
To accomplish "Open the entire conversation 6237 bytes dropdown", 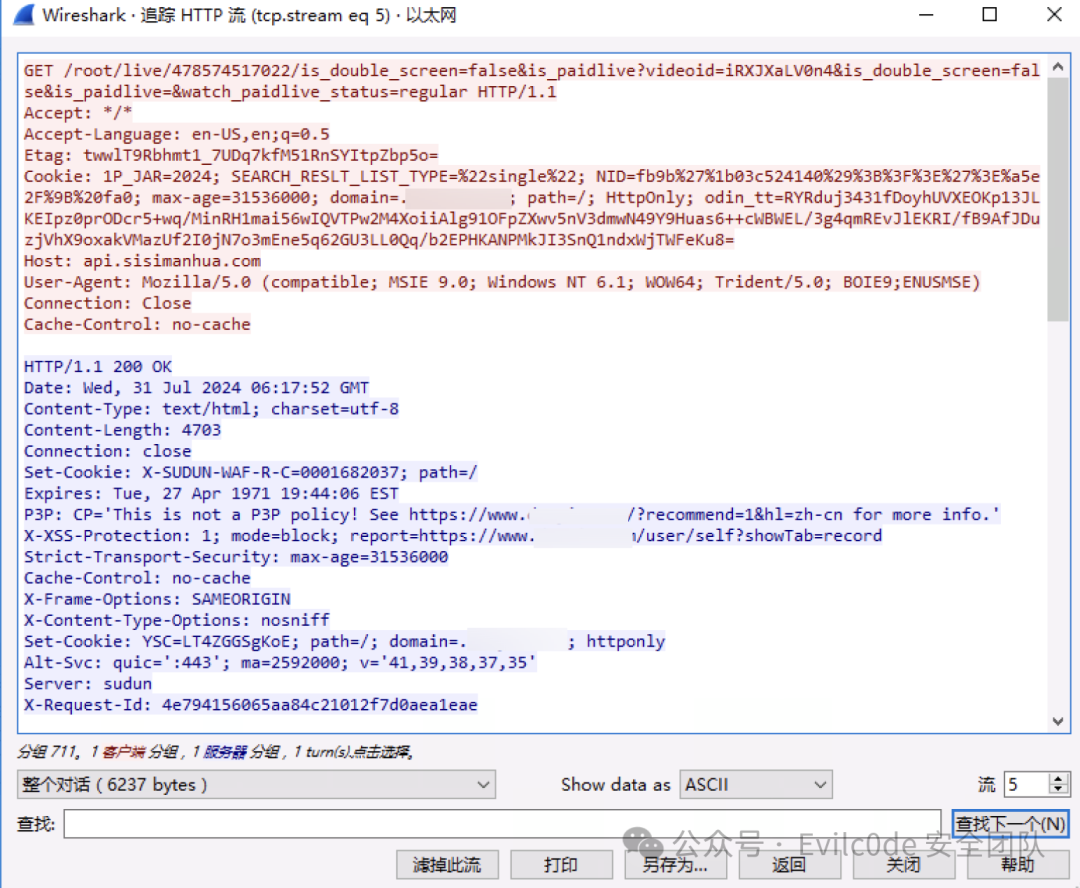I will click(256, 785).
